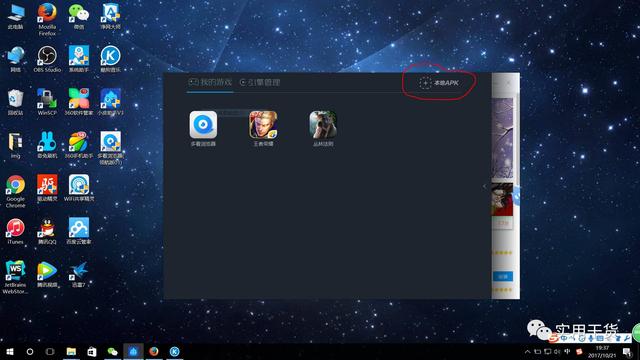The width and height of the screenshot is (640, 360).
Task: Open the anime thumbnail in the side panel
Action: click(502, 200)
